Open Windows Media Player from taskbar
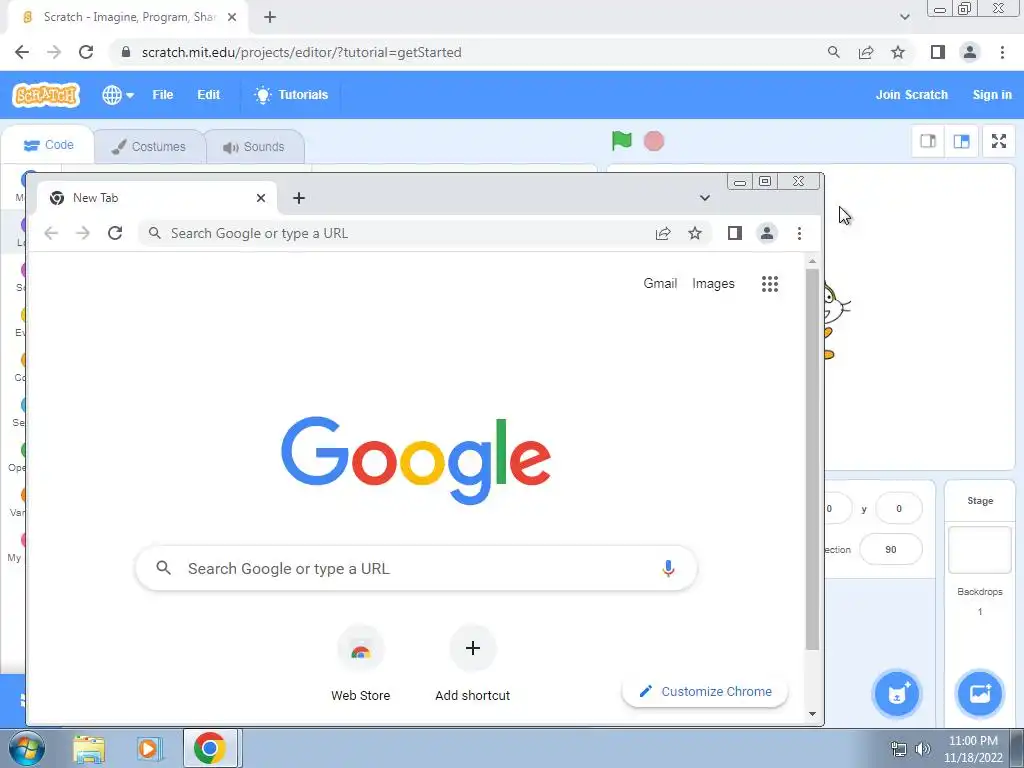The width and height of the screenshot is (1024, 768). (x=148, y=748)
